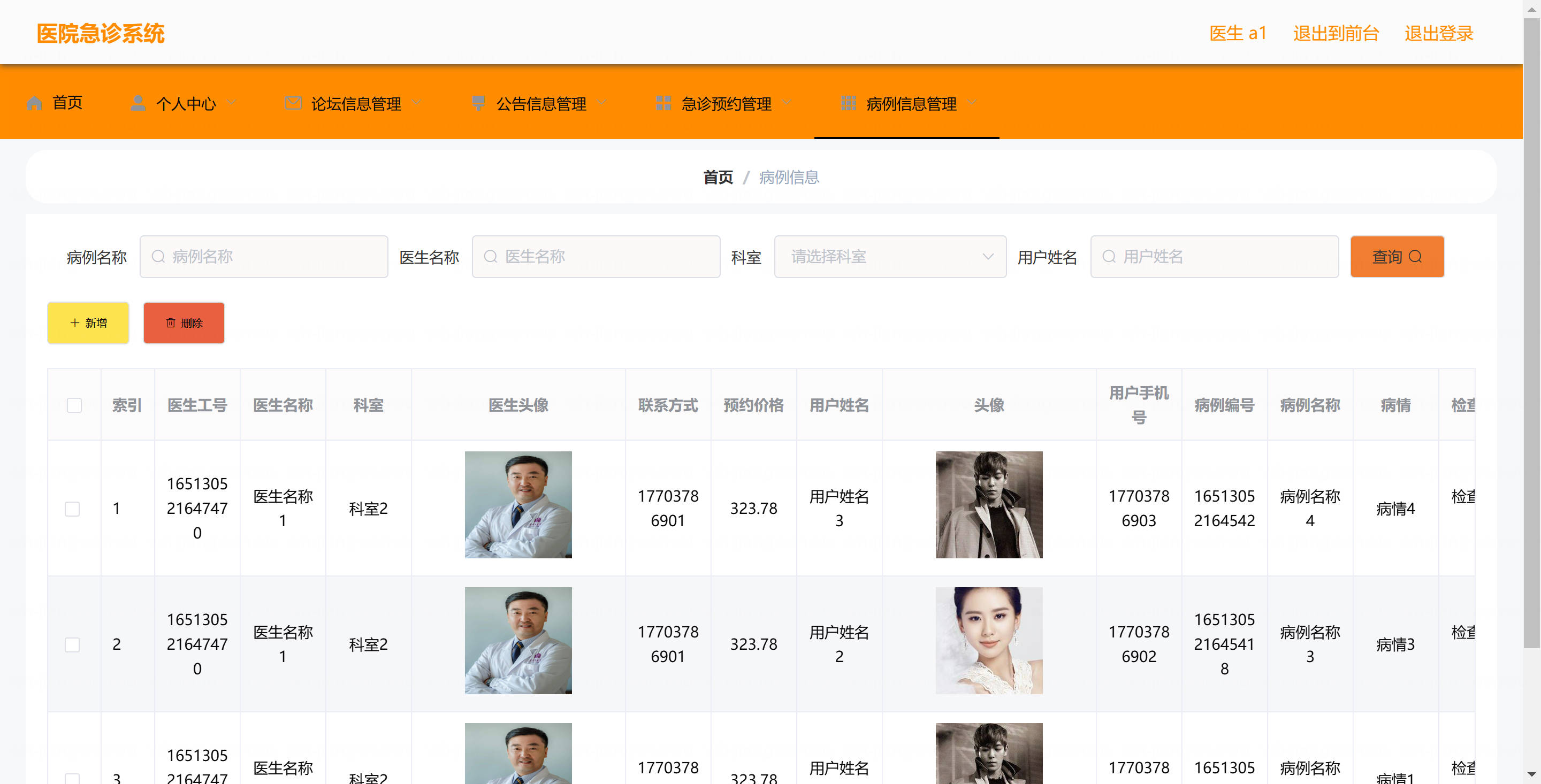Click the person icon beside 个人中心
The height and width of the screenshot is (784, 1541).
tap(138, 103)
